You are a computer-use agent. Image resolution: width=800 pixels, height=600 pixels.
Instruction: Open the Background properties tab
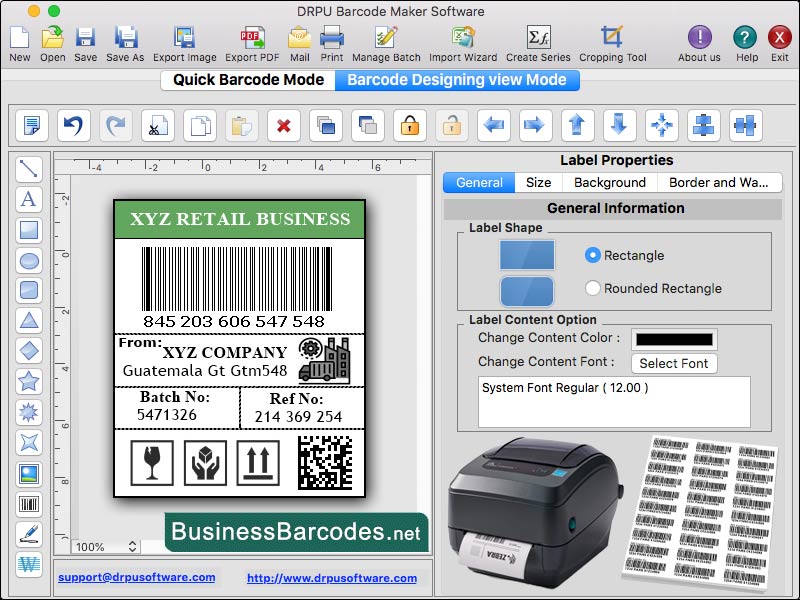click(610, 183)
